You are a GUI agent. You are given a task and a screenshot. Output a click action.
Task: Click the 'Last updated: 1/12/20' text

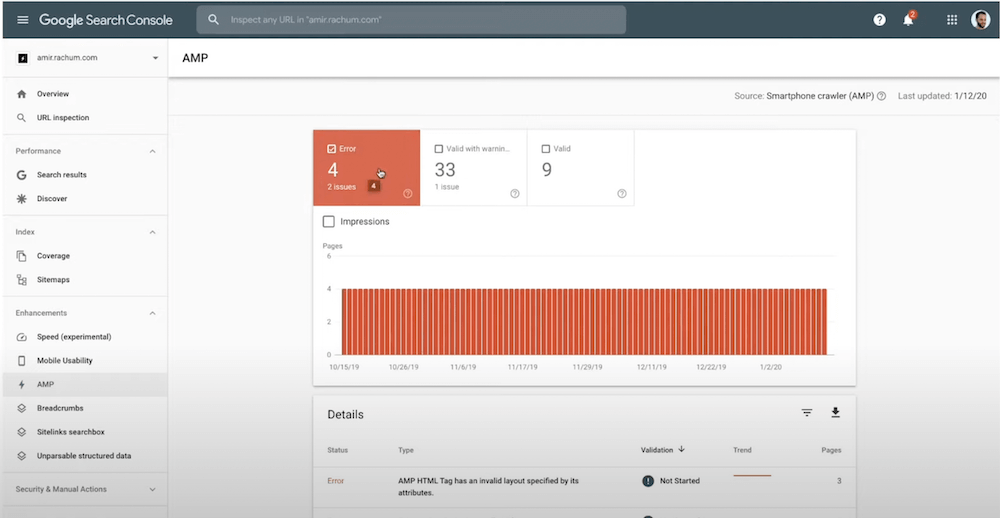pyautogui.click(x=942, y=96)
